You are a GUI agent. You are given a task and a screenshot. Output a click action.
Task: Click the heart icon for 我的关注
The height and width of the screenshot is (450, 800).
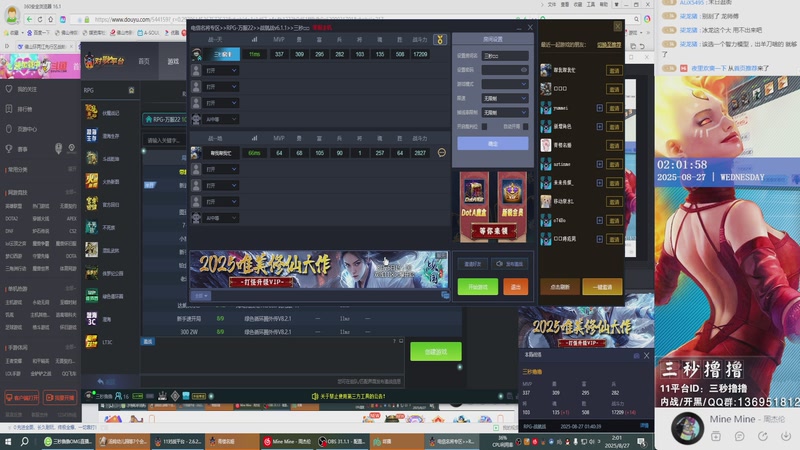point(9,89)
